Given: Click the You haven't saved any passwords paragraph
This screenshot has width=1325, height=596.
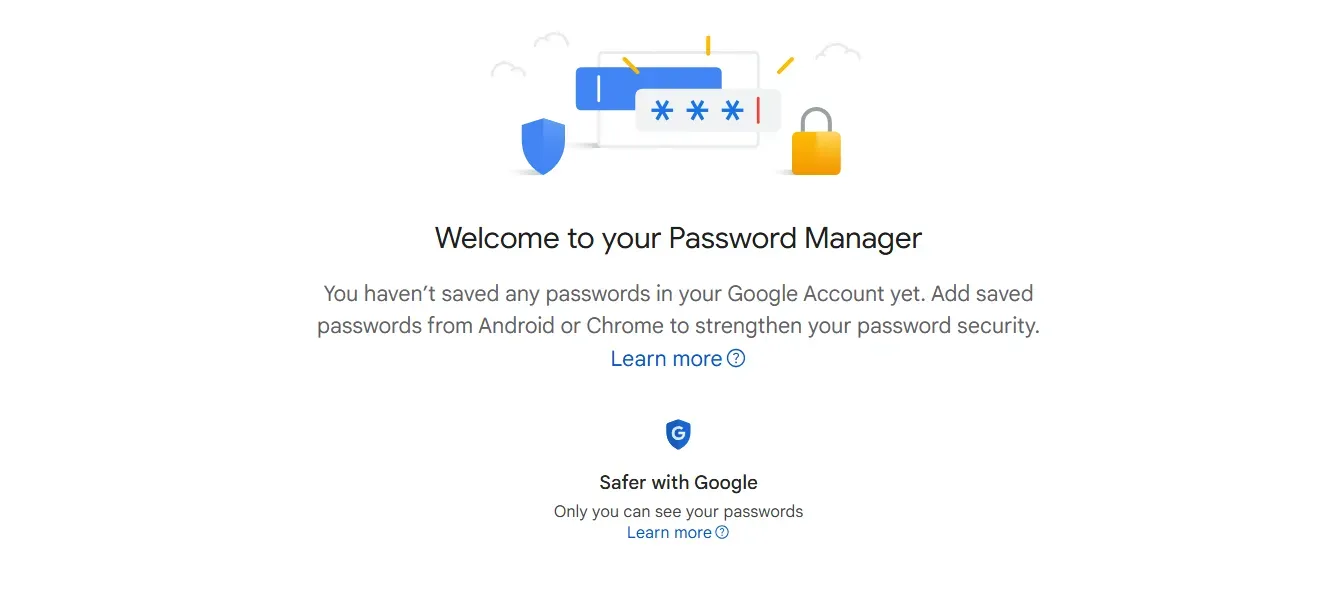Looking at the screenshot, I should click(678, 310).
